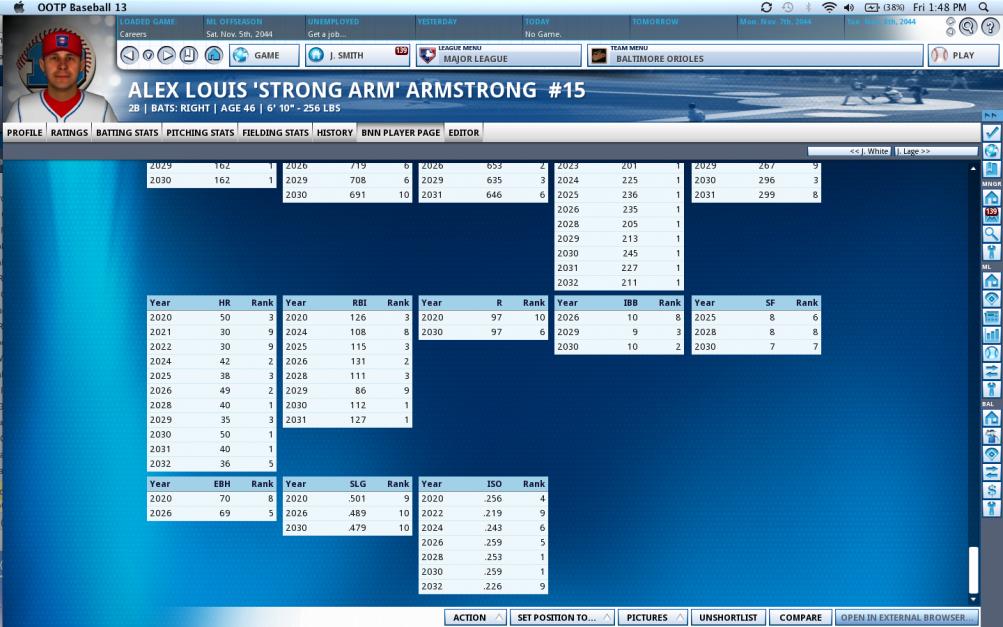1003x627 pixels.
Task: Click the home icon in top toolbar
Action: coord(213,55)
